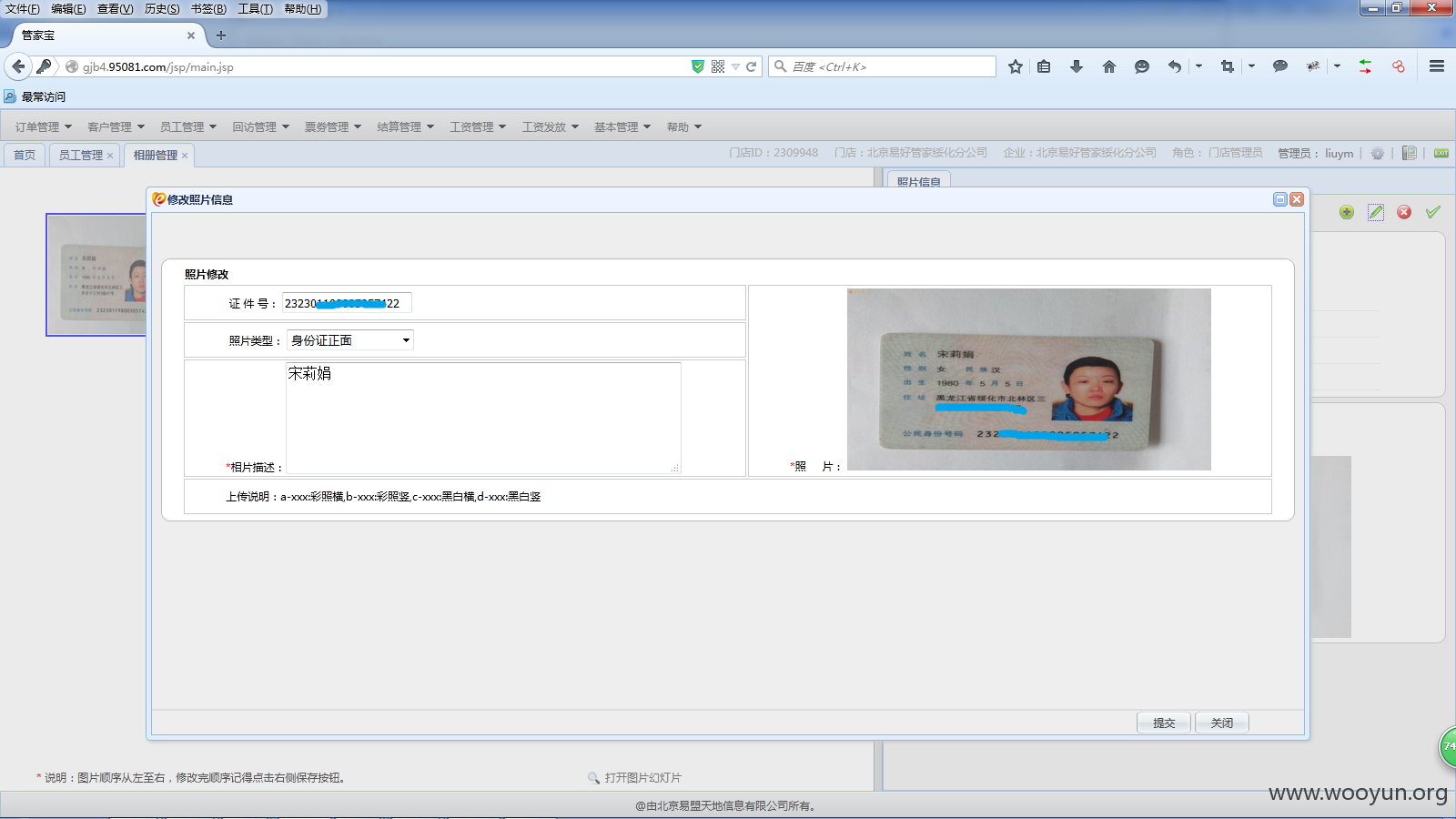The height and width of the screenshot is (819, 1456).
Task: Click the red delete photo icon
Action: 1404,212
